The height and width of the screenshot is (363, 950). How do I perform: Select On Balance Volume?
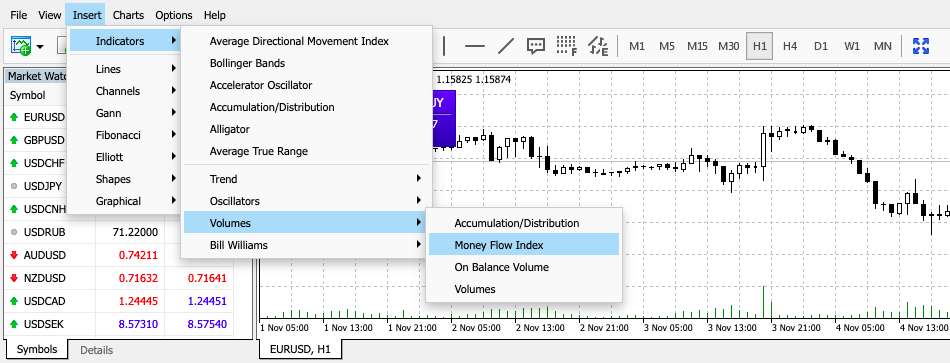(524, 267)
